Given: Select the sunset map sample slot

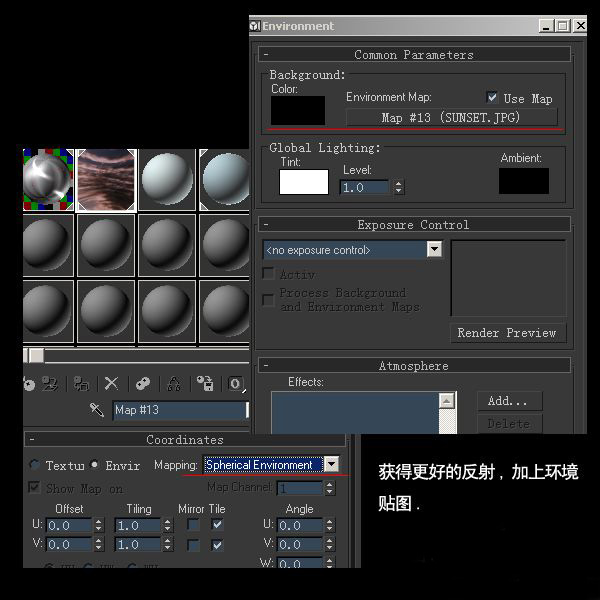Looking at the screenshot, I should (106, 180).
